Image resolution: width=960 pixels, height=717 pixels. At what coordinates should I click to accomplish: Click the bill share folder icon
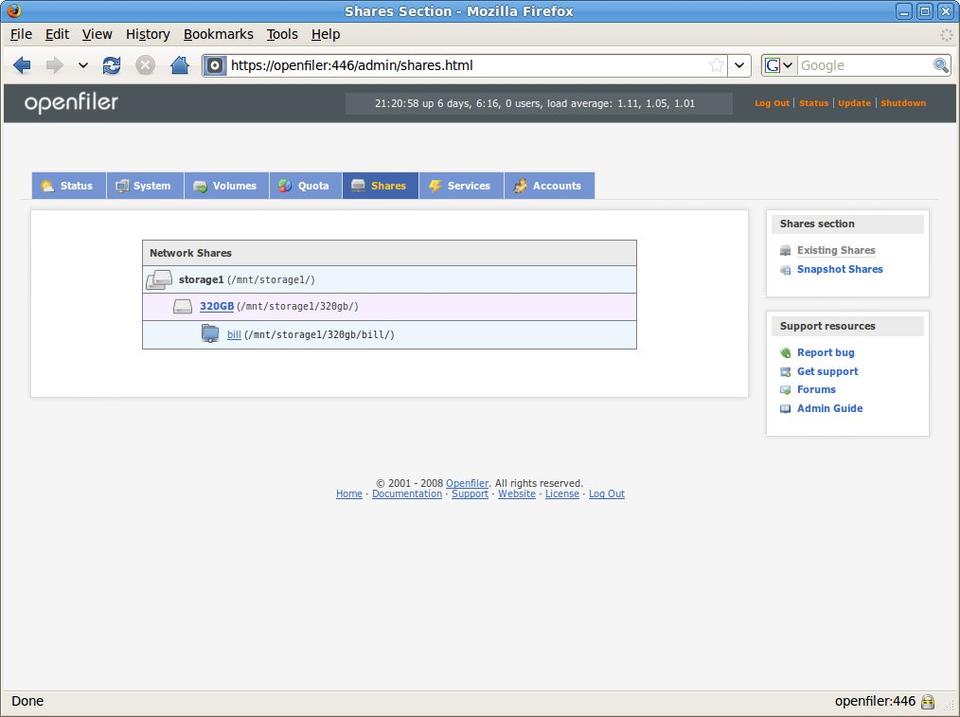coord(210,335)
